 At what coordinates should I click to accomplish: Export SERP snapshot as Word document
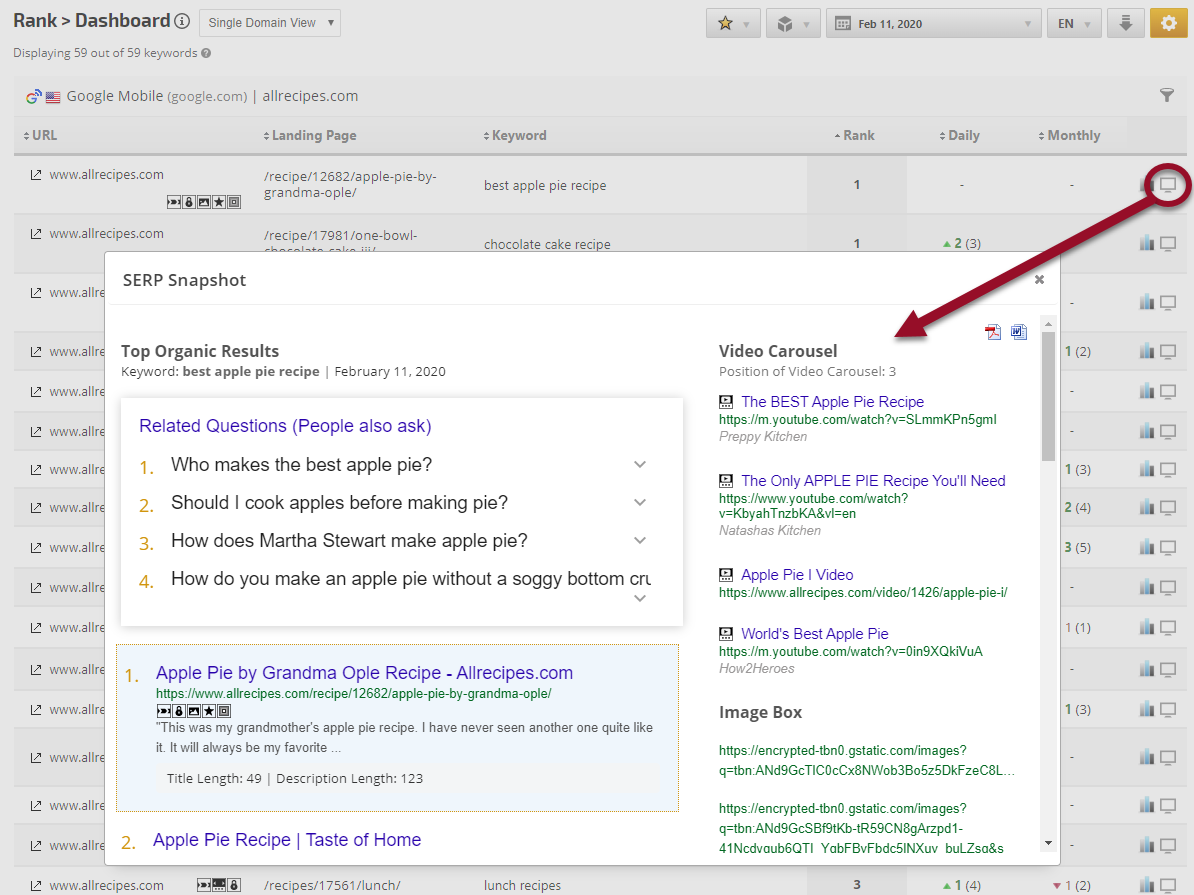tap(1019, 332)
